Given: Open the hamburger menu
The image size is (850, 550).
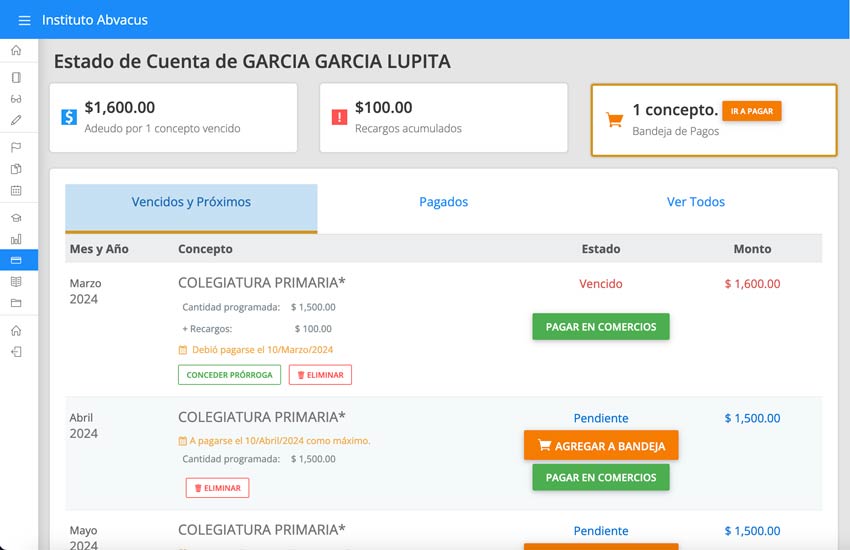Looking at the screenshot, I should coord(24,20).
